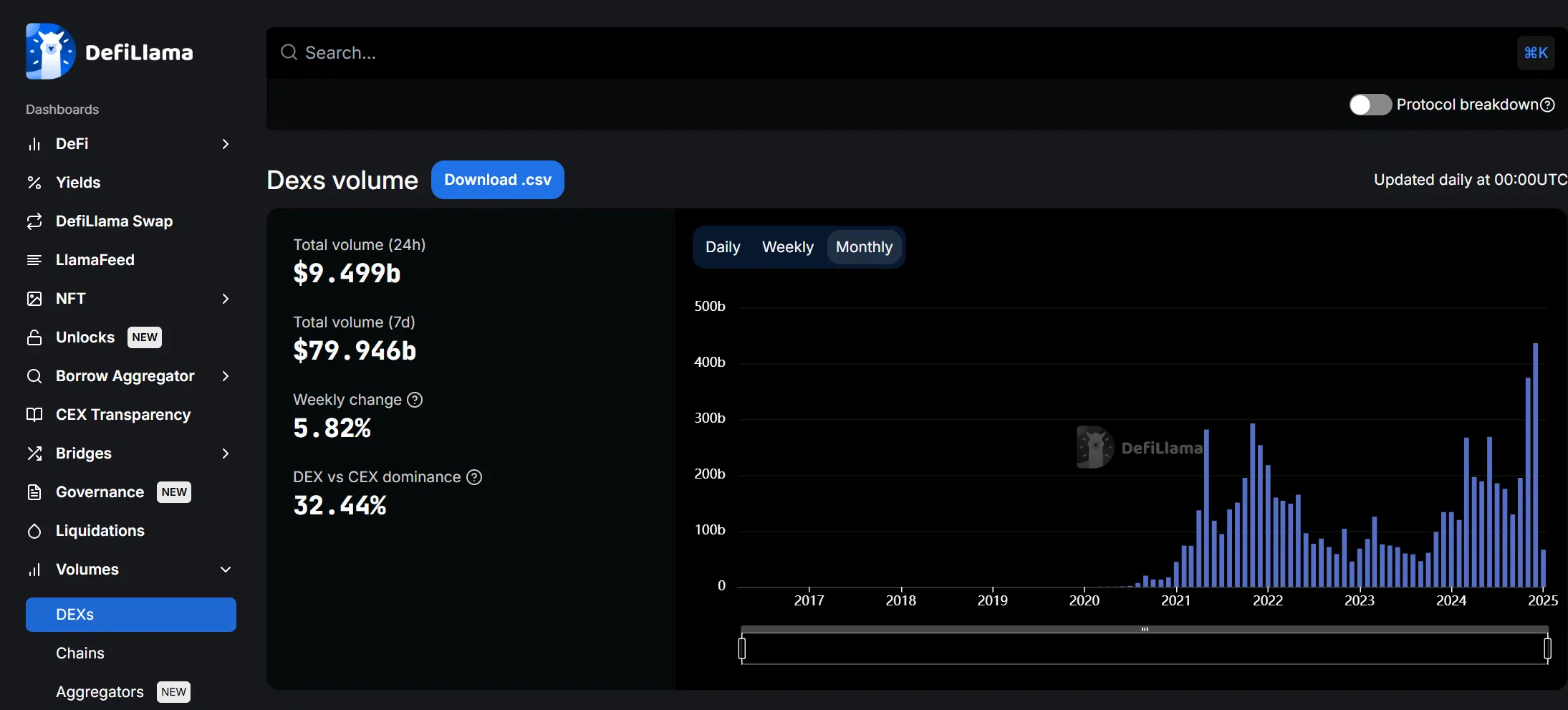Click the left chart range slider handle
The width and height of the screenshot is (1568, 710).
click(742, 648)
